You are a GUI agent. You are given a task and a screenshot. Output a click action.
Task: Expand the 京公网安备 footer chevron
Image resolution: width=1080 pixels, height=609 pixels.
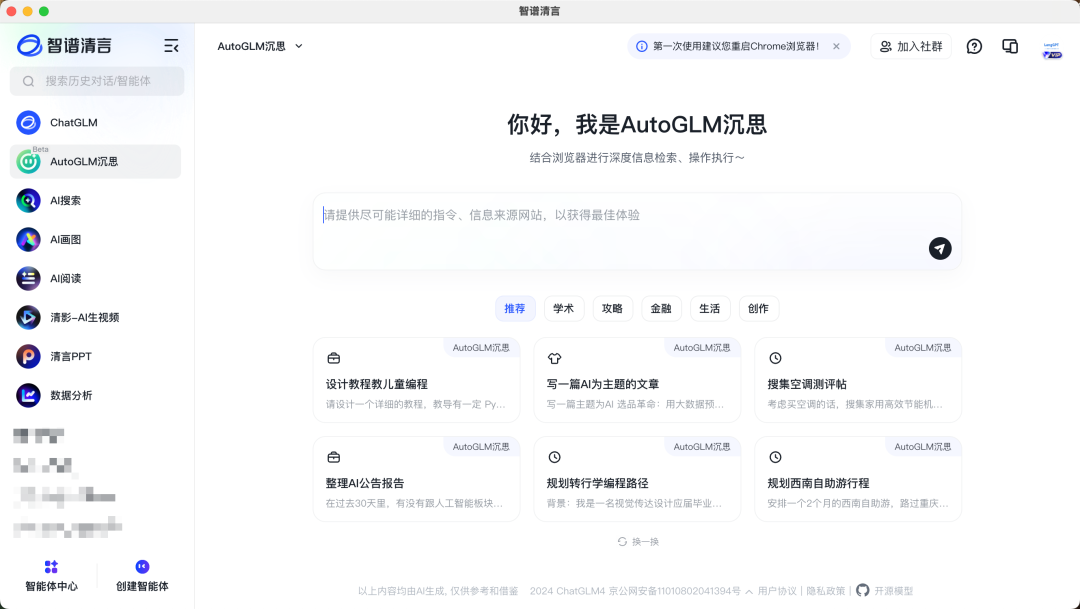coord(749,591)
